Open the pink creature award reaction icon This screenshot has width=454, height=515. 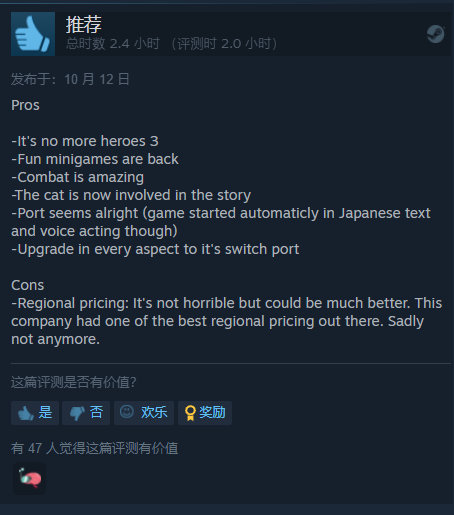(x=29, y=478)
